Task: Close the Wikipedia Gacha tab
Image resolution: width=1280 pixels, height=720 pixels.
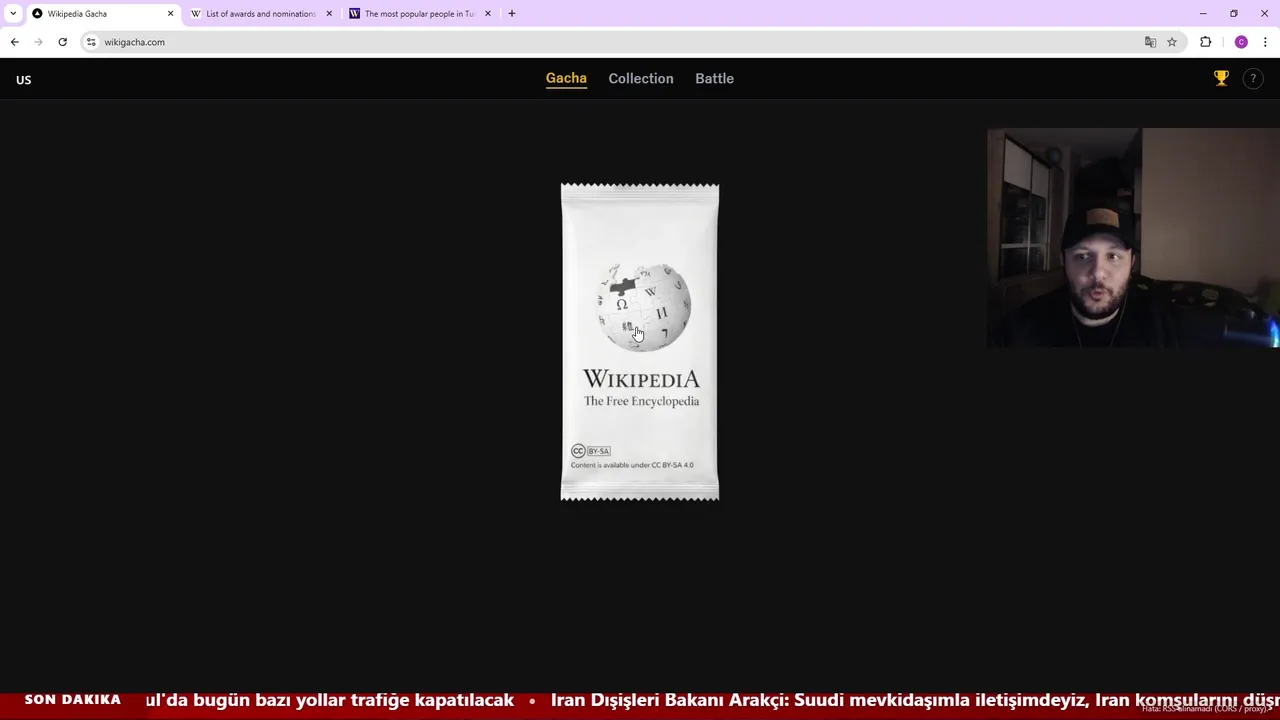Action: click(170, 14)
